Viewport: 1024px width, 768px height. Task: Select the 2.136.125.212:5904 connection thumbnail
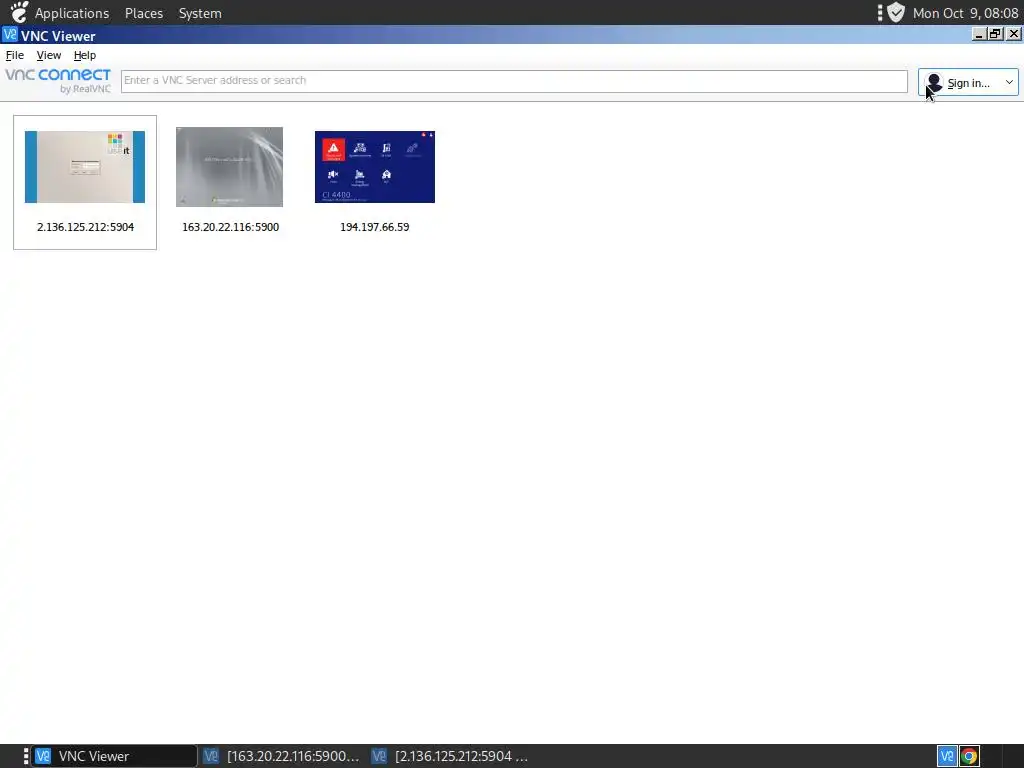[85, 167]
